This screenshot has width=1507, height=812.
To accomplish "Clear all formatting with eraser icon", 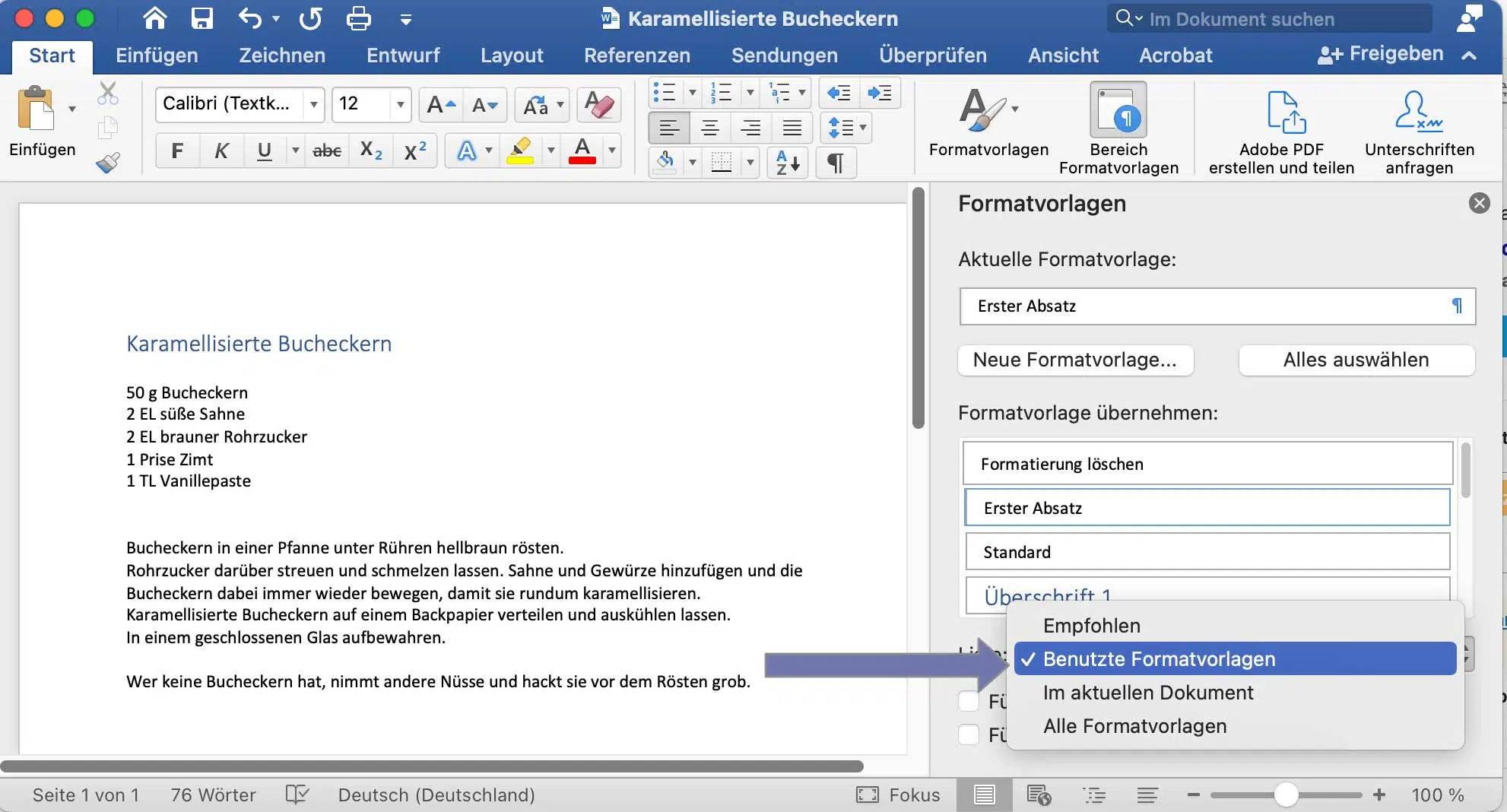I will [599, 105].
